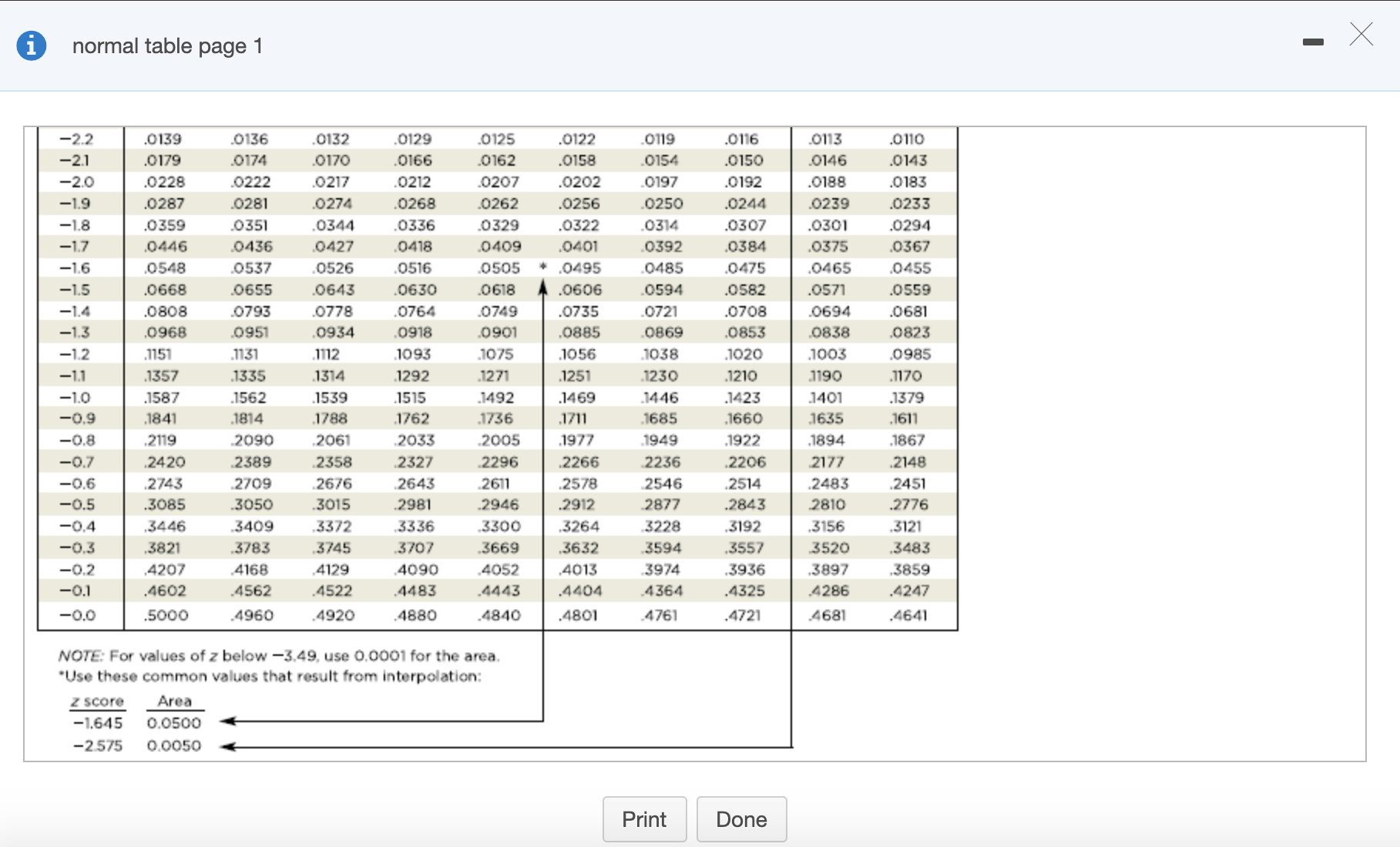Click the value .2119 in row −0.8
This screenshot has height=847, width=1400.
(160, 441)
